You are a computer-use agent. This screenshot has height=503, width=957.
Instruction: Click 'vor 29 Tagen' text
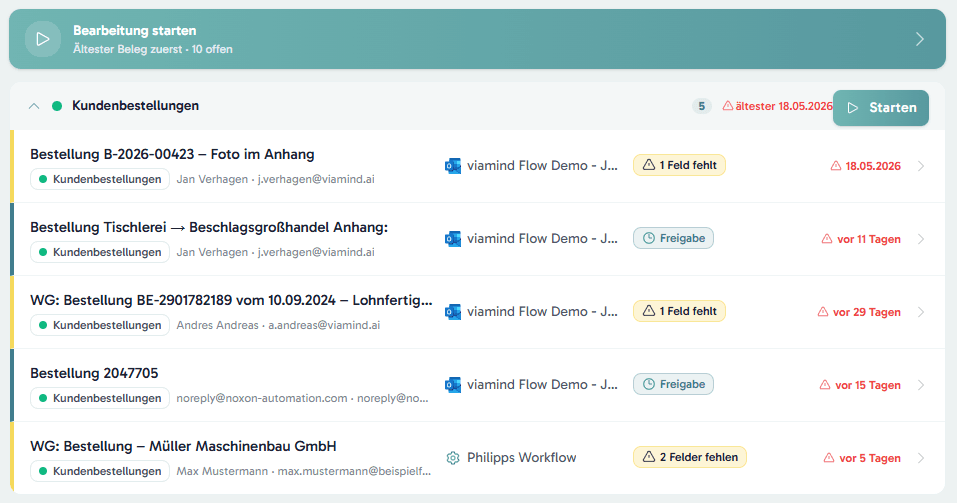click(867, 312)
